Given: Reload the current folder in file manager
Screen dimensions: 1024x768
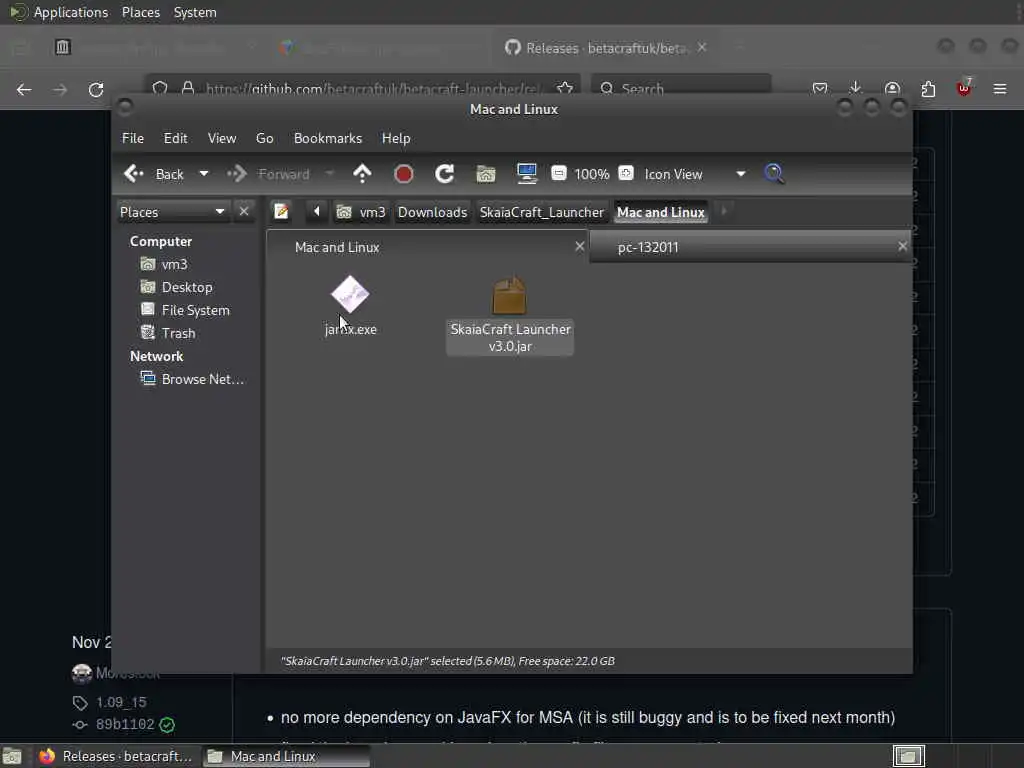Looking at the screenshot, I should (x=444, y=174).
